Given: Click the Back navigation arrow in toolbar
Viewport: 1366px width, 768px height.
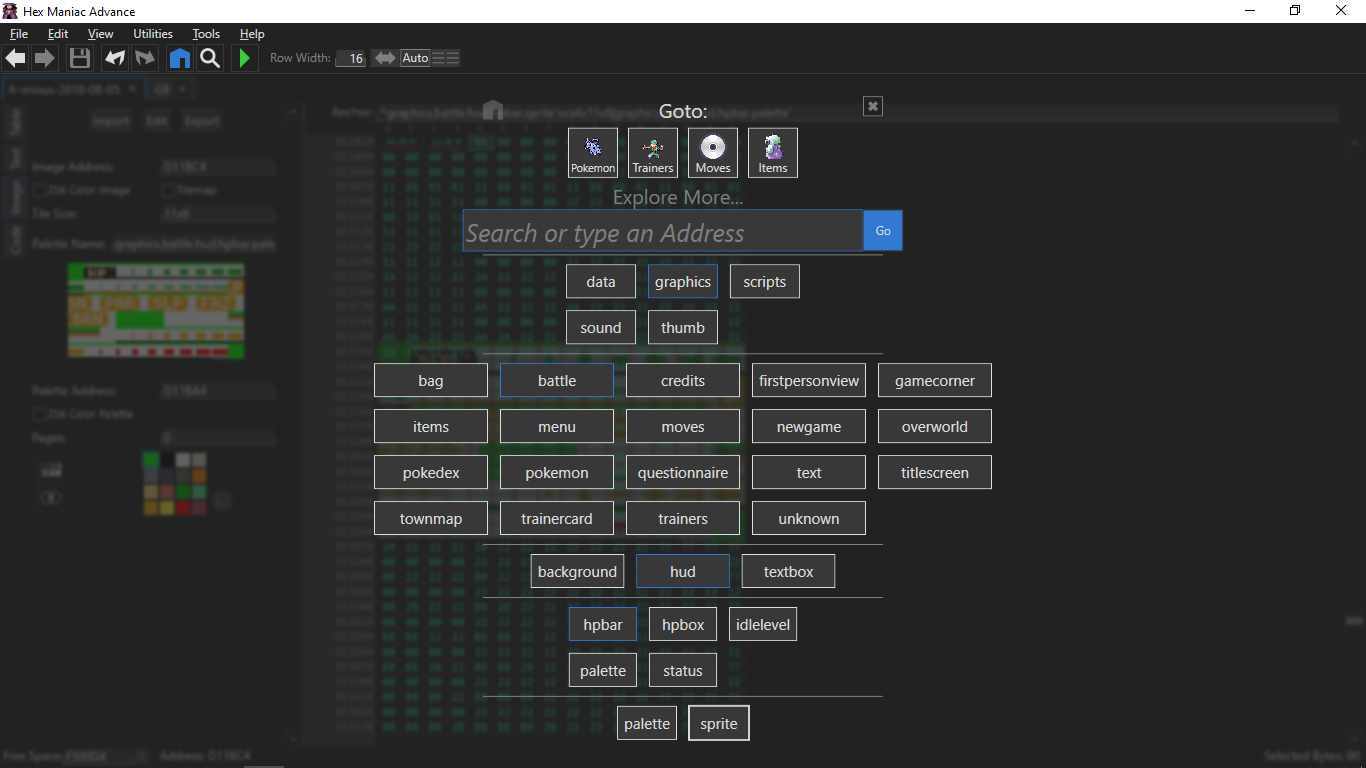Looking at the screenshot, I should pos(16,58).
